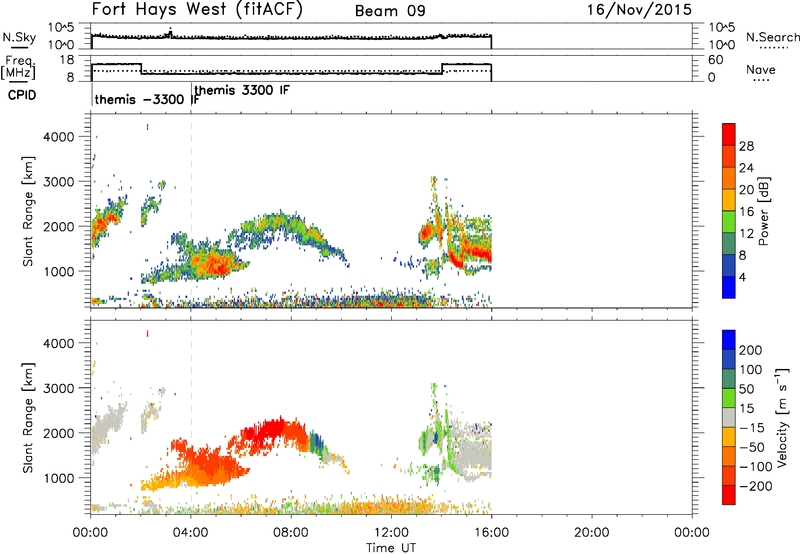
Task: Click the 'themis -3300 IF' CPID text
Action: pos(146,99)
